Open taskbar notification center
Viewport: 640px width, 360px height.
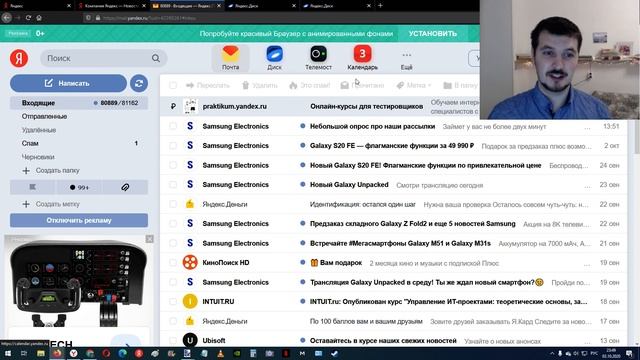click(629, 353)
